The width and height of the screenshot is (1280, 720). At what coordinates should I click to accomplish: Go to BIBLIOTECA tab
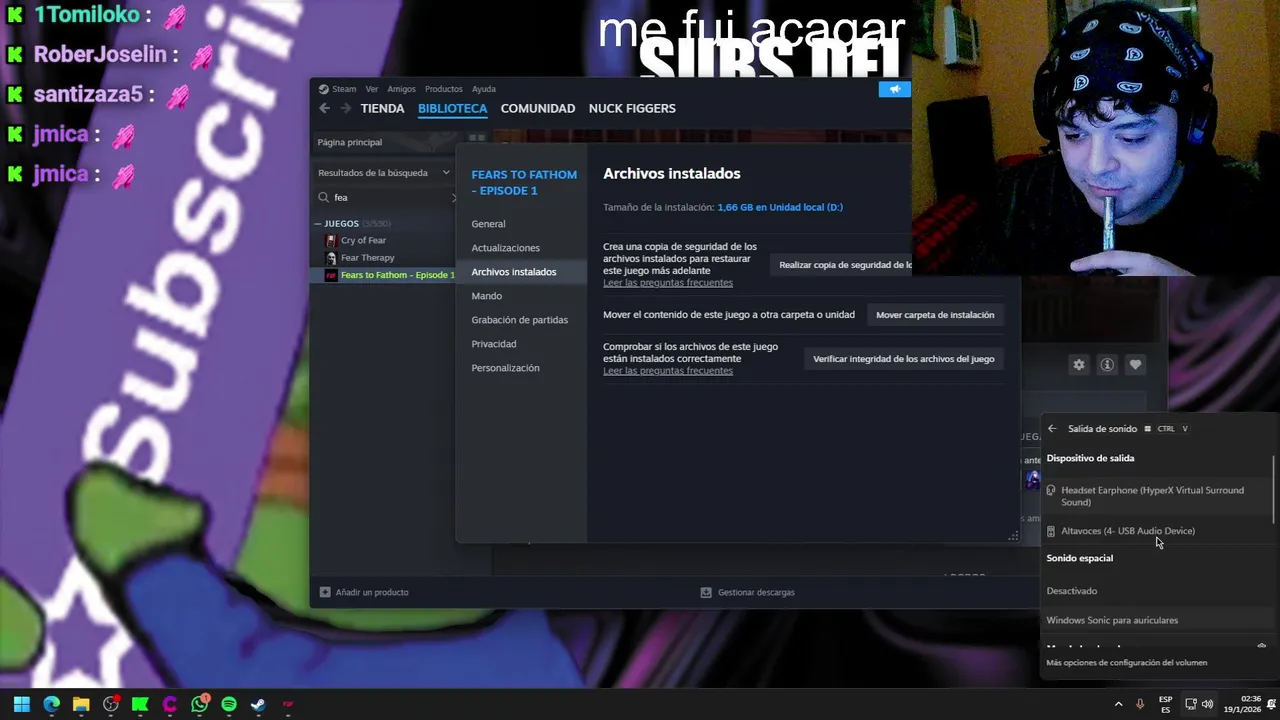pos(452,108)
